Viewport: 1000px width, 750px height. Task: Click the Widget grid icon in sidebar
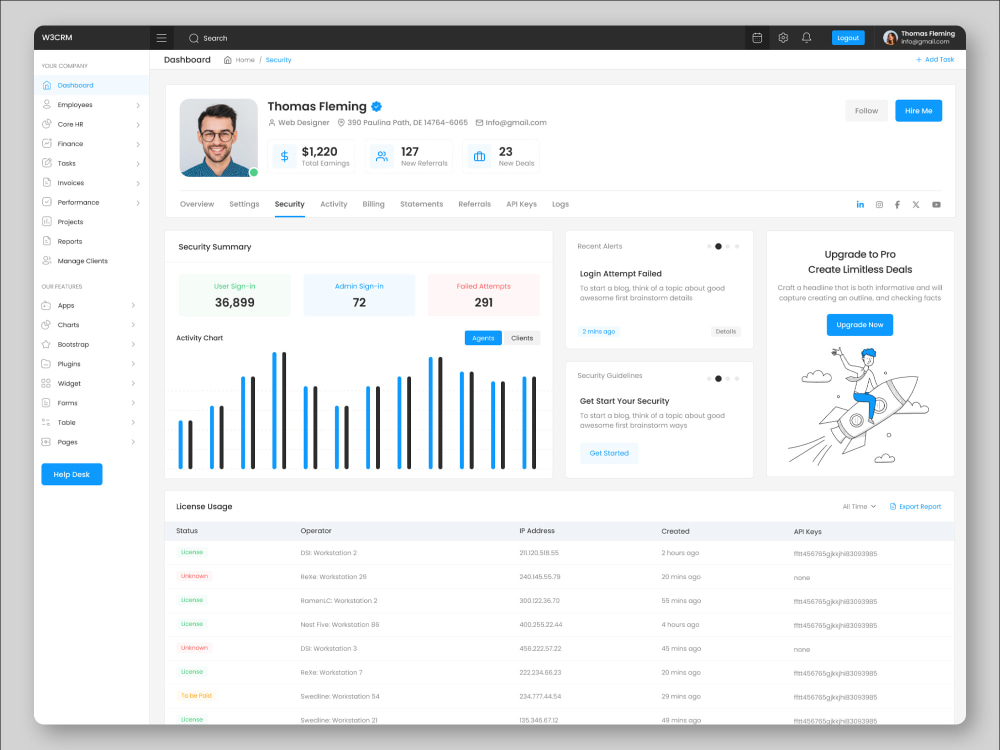point(46,383)
